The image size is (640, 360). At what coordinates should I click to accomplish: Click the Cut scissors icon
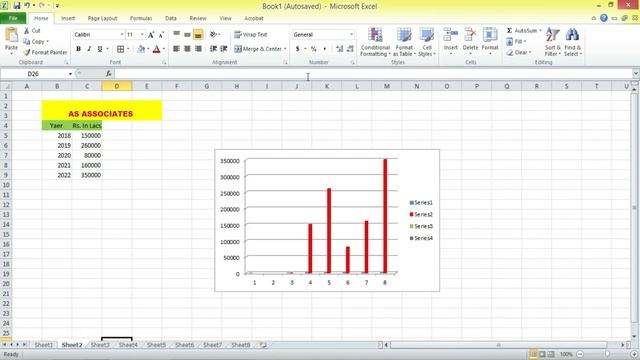pyautogui.click(x=27, y=31)
